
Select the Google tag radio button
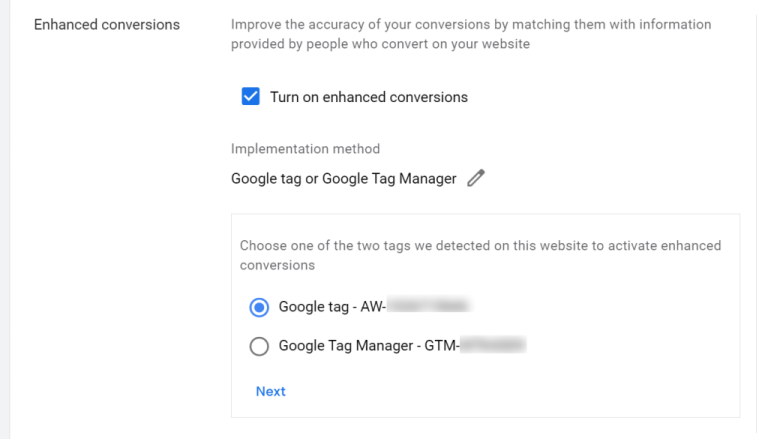259,307
